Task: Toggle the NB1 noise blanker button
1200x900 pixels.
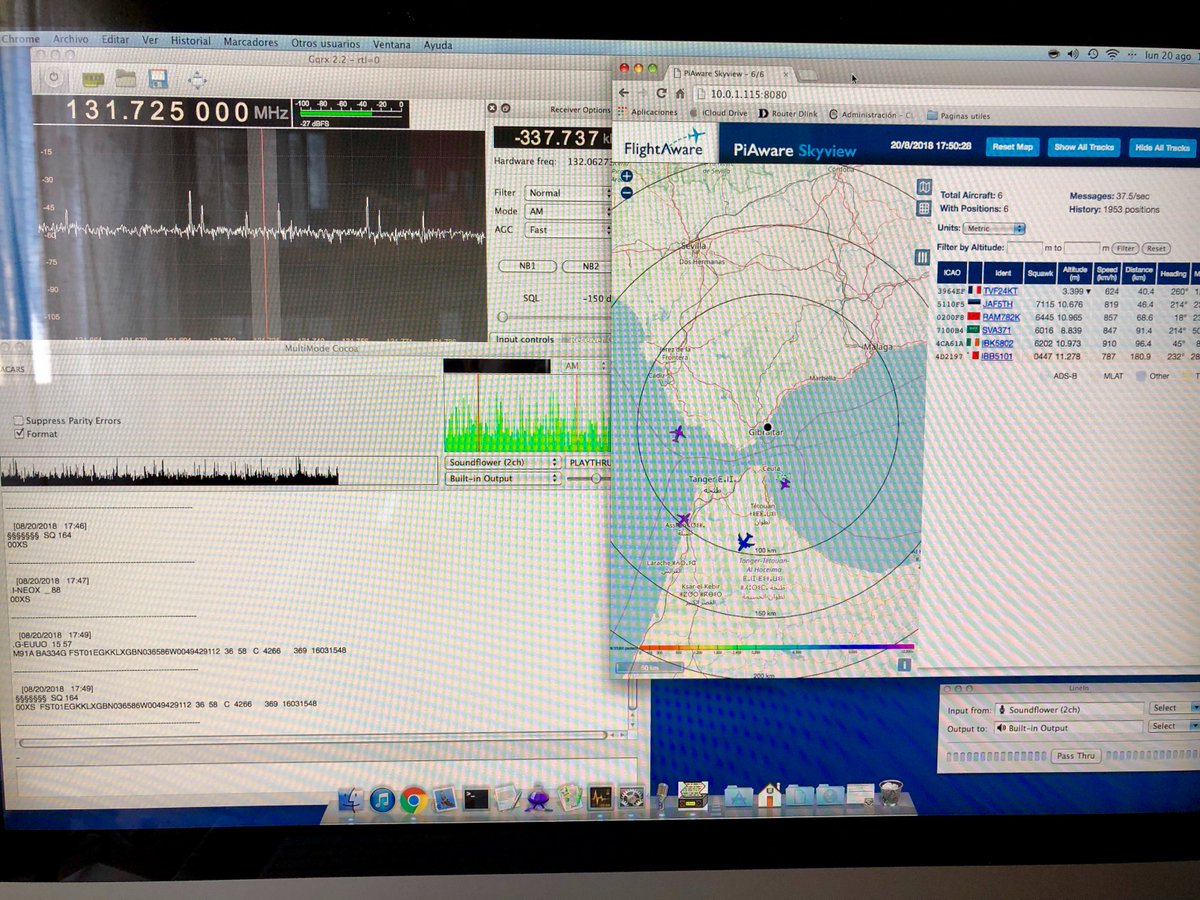Action: [x=526, y=267]
